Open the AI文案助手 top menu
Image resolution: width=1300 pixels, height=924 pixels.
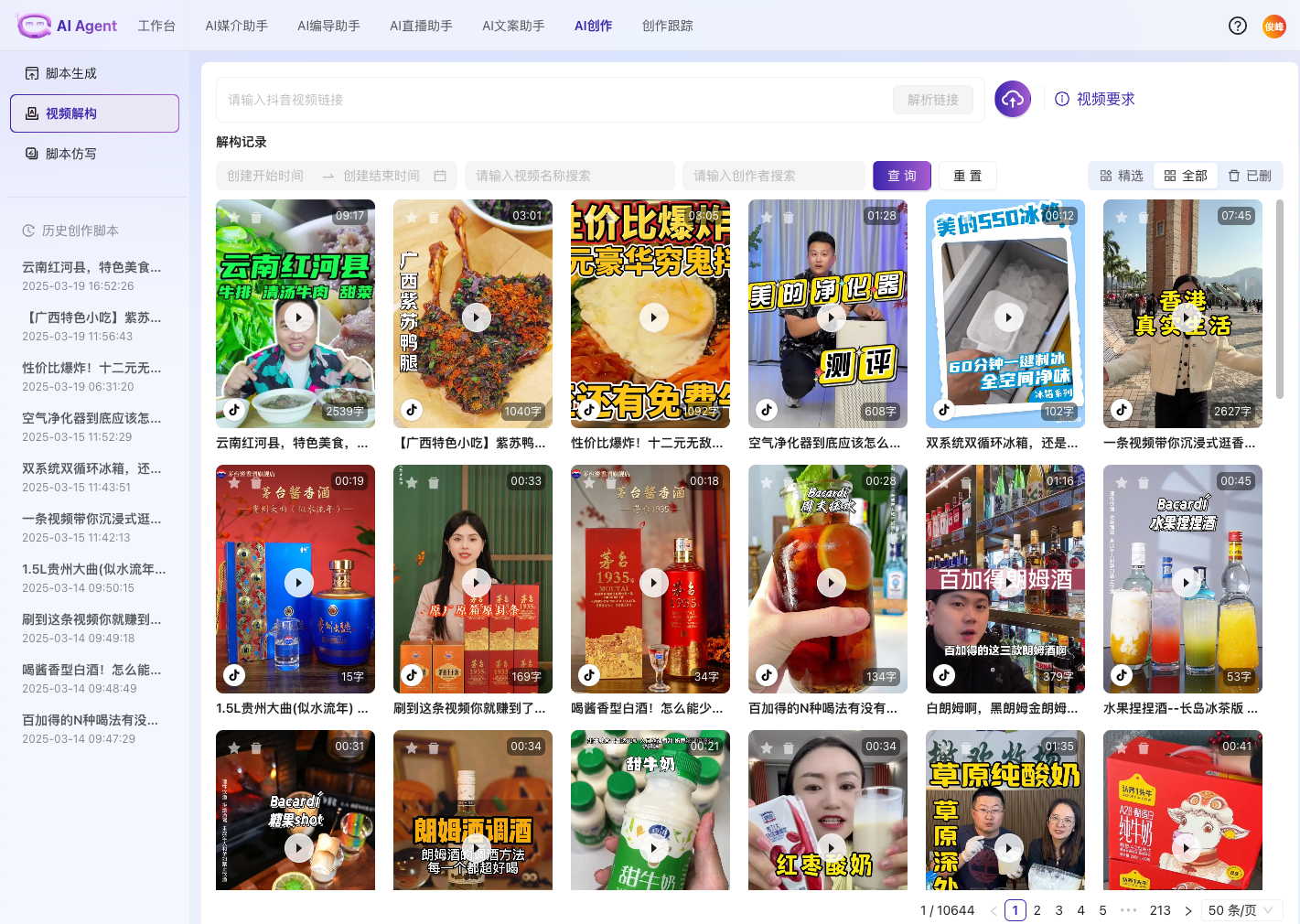point(513,26)
